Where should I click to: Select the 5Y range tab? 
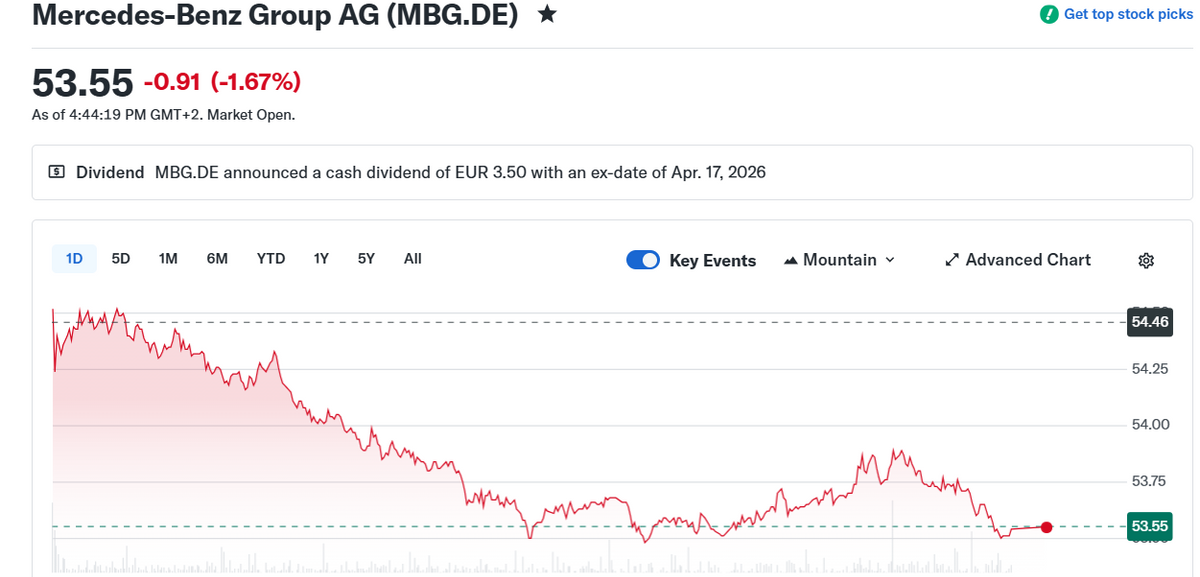point(366,258)
